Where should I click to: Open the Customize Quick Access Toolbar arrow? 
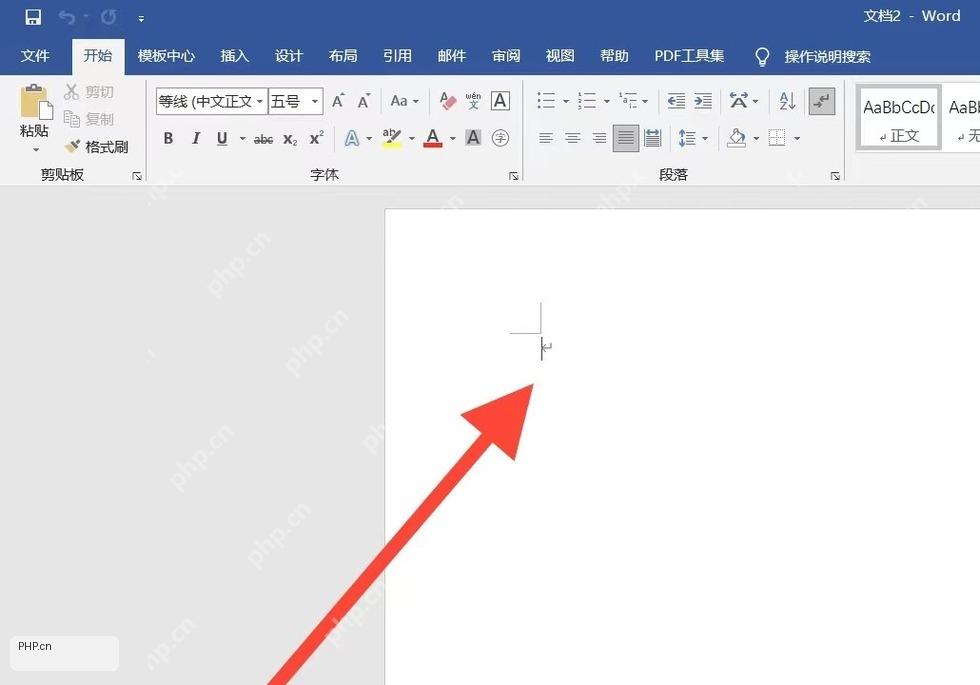coord(141,19)
